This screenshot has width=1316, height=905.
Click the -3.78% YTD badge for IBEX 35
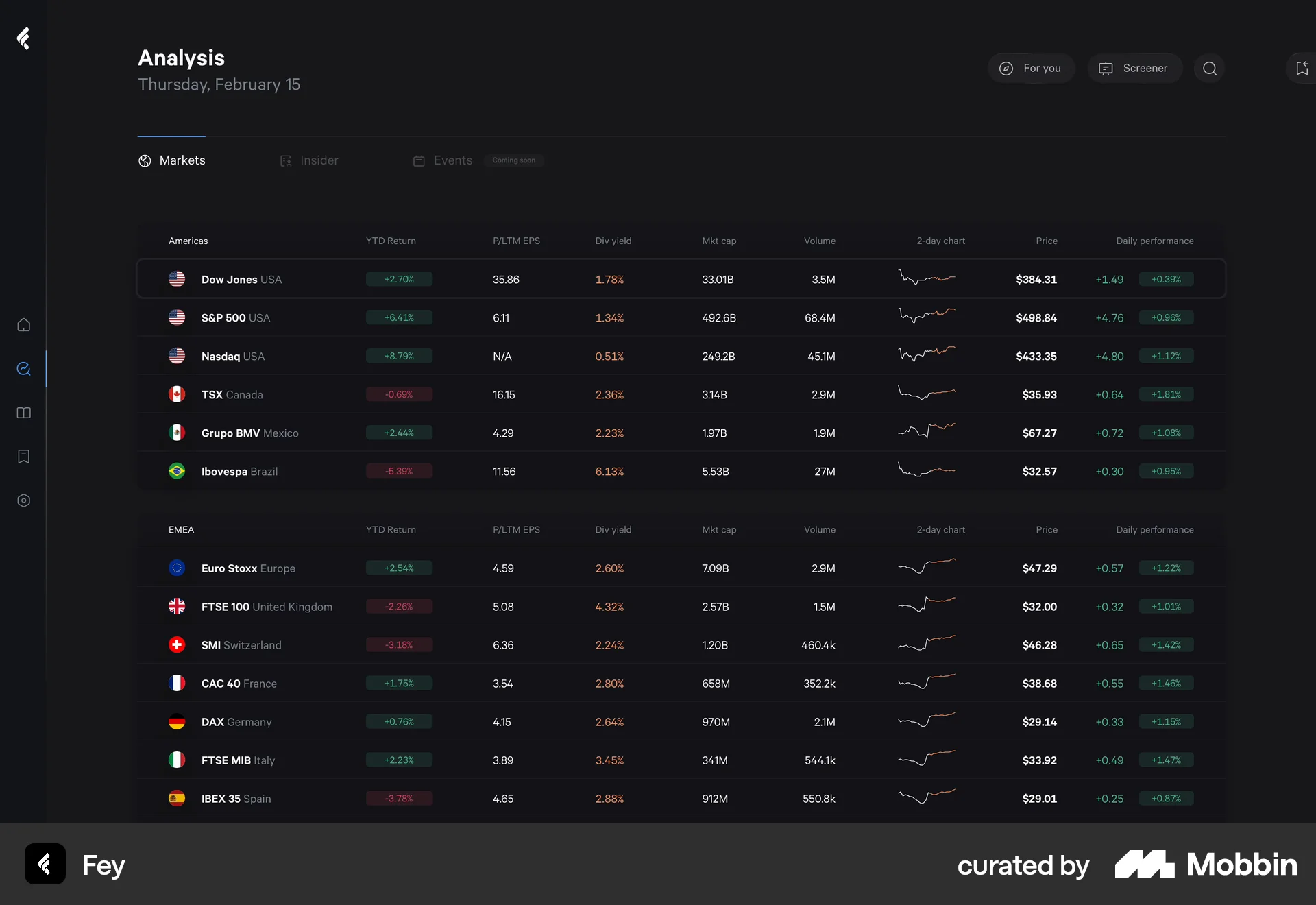point(399,798)
